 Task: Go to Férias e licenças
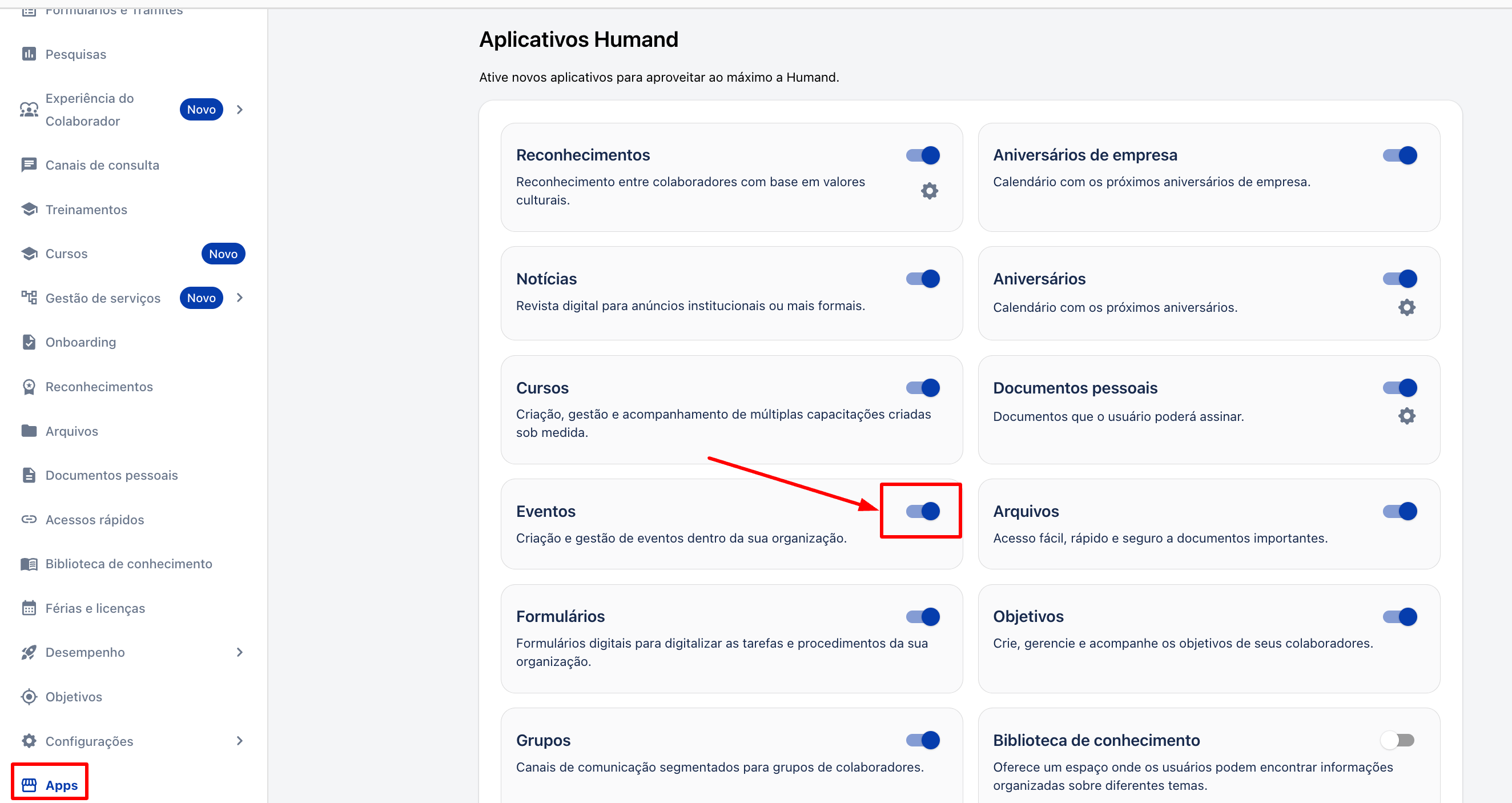(95, 608)
